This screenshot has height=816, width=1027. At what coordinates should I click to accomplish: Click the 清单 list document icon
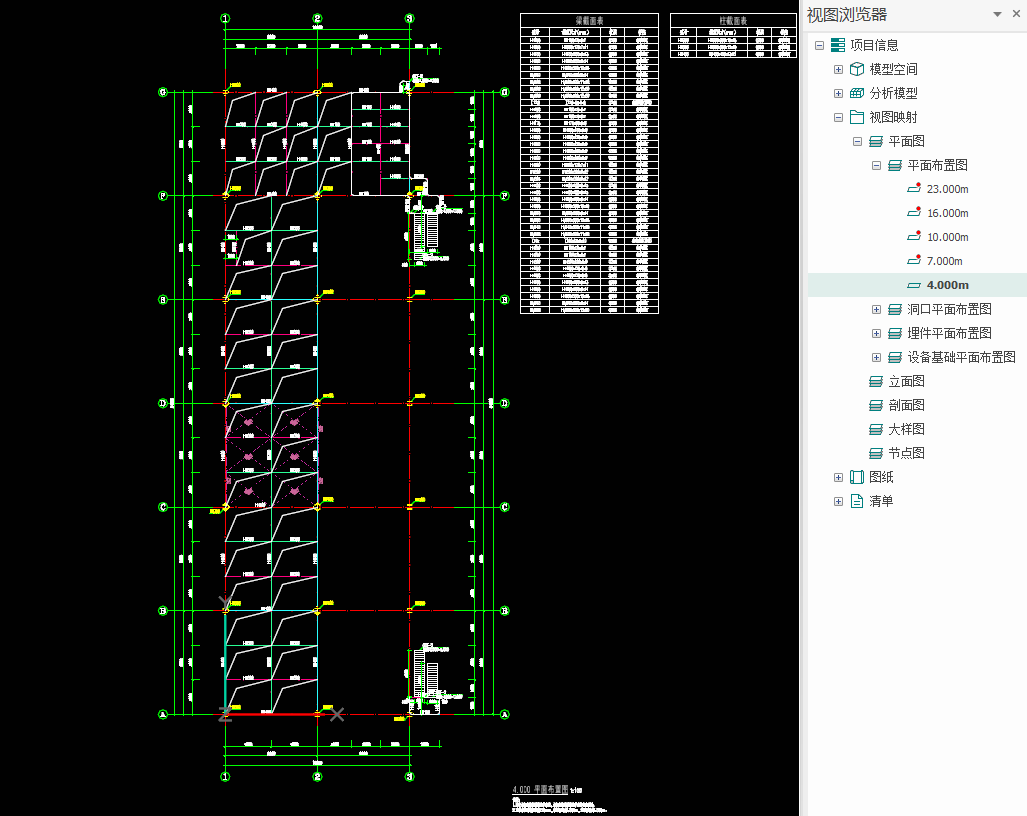click(x=857, y=501)
